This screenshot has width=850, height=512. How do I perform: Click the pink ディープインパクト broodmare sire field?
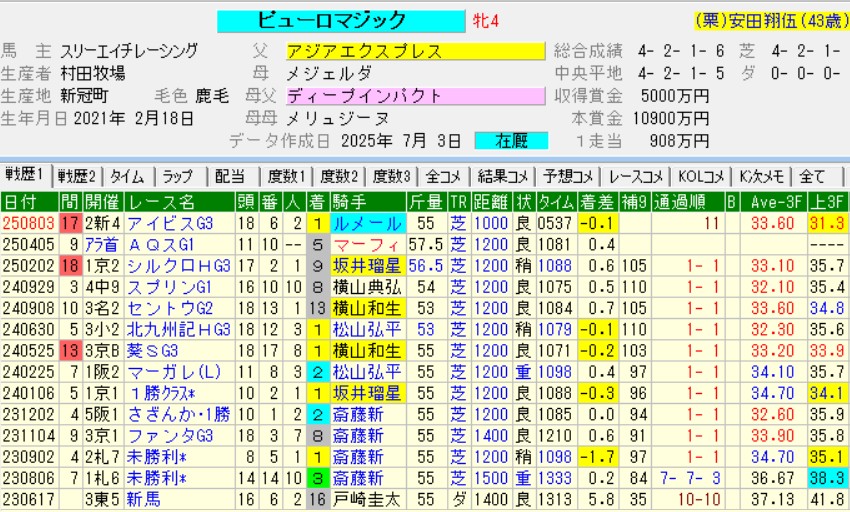pos(414,96)
